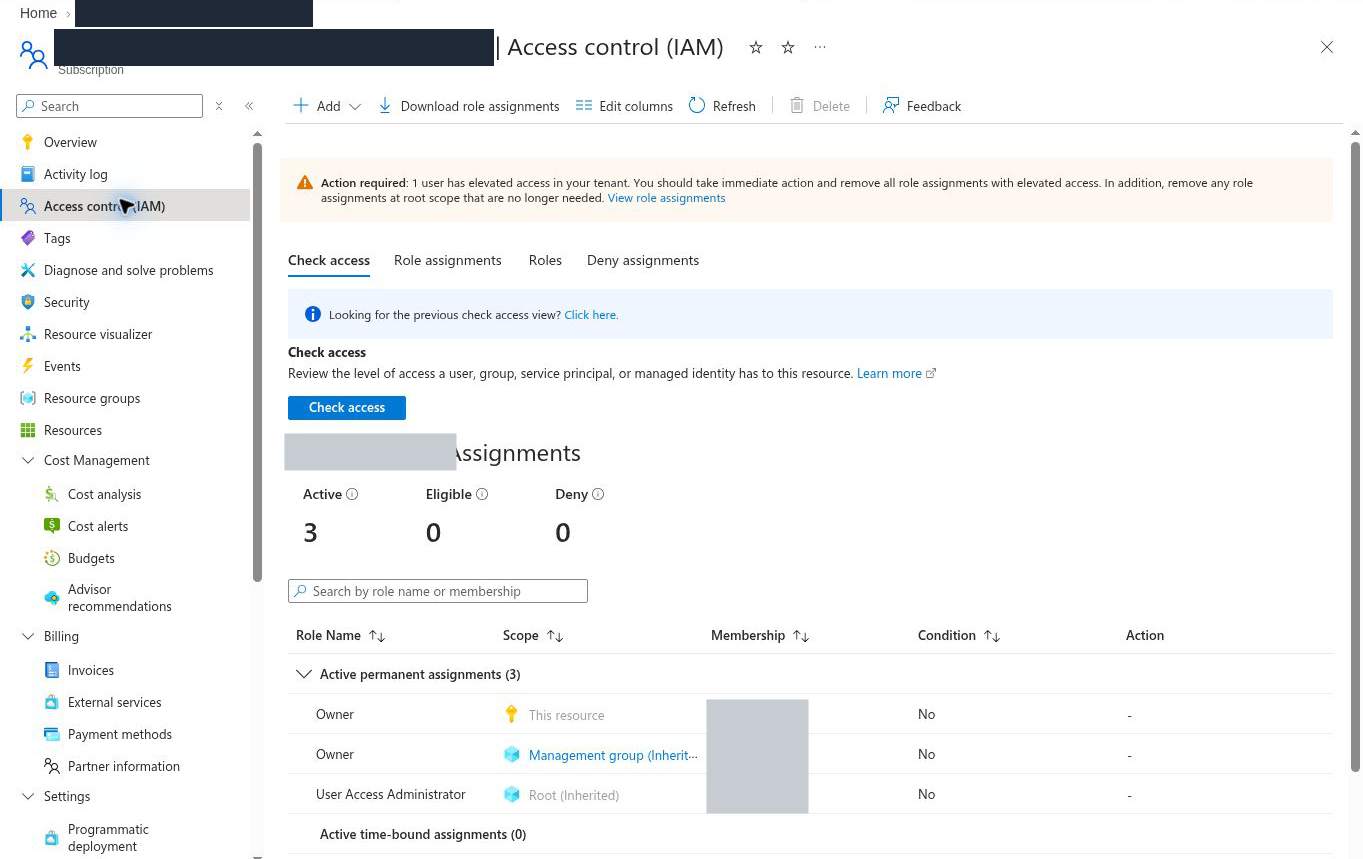Open Tags from the sidebar
The height and width of the screenshot is (859, 1363).
tap(57, 238)
